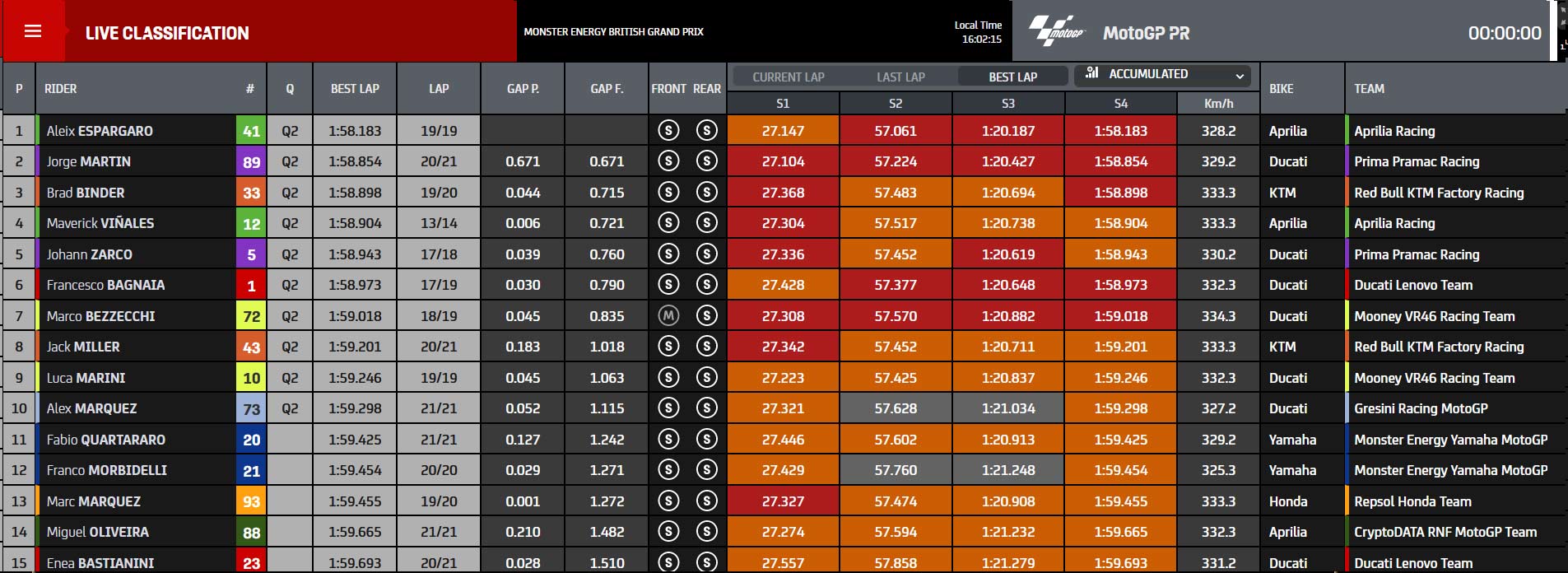Switch to the LAST LAP tab
The image size is (1568, 573).
pos(900,77)
